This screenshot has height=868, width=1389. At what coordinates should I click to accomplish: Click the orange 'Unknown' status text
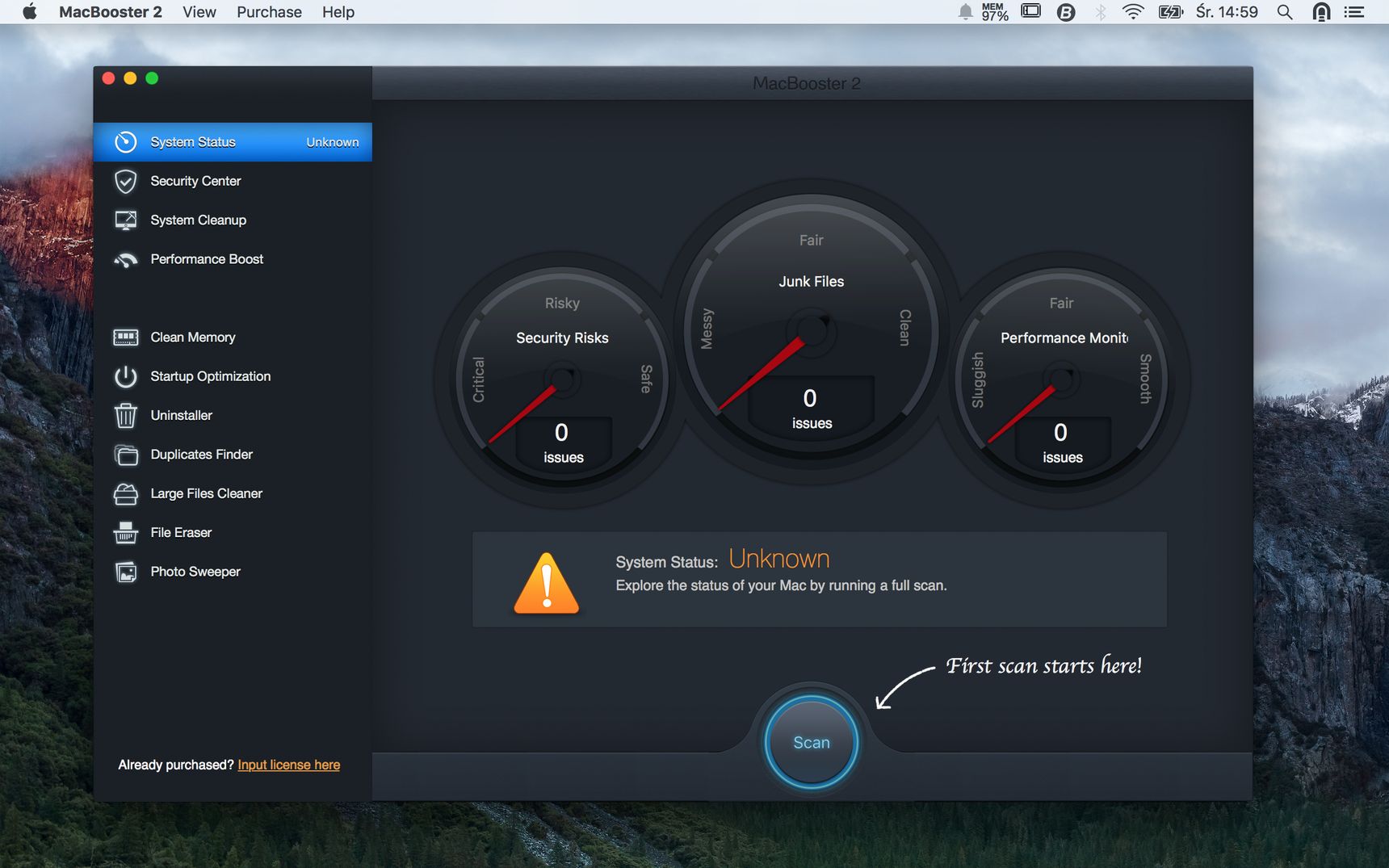[x=779, y=559]
